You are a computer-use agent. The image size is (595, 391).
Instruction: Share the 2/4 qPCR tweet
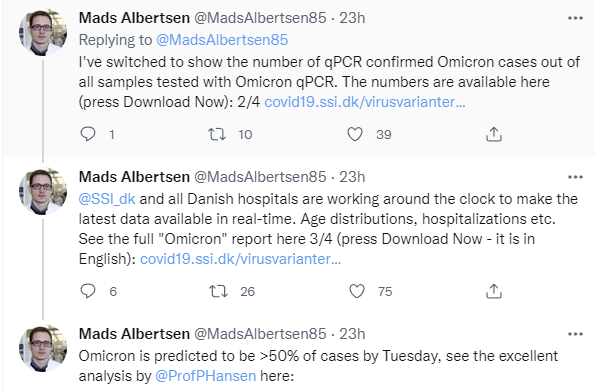point(494,134)
